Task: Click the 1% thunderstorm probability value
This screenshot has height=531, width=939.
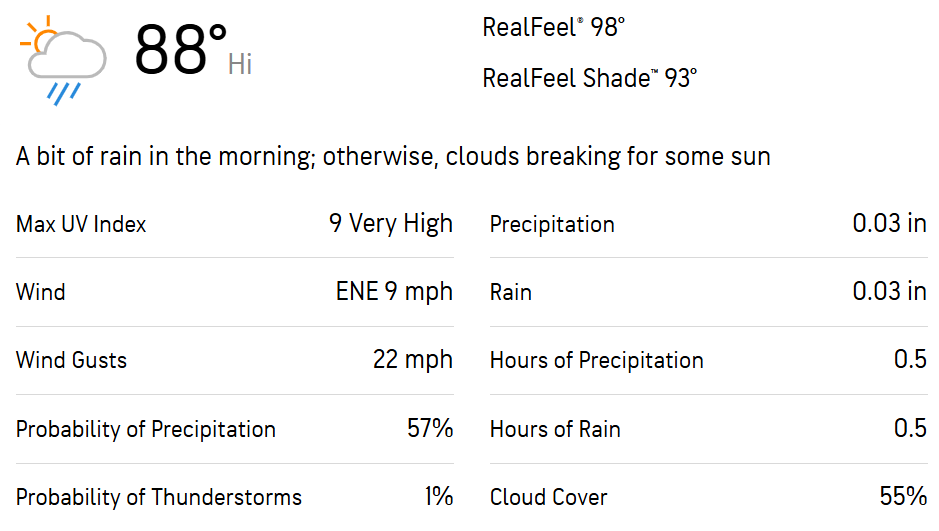Action: tap(438, 496)
